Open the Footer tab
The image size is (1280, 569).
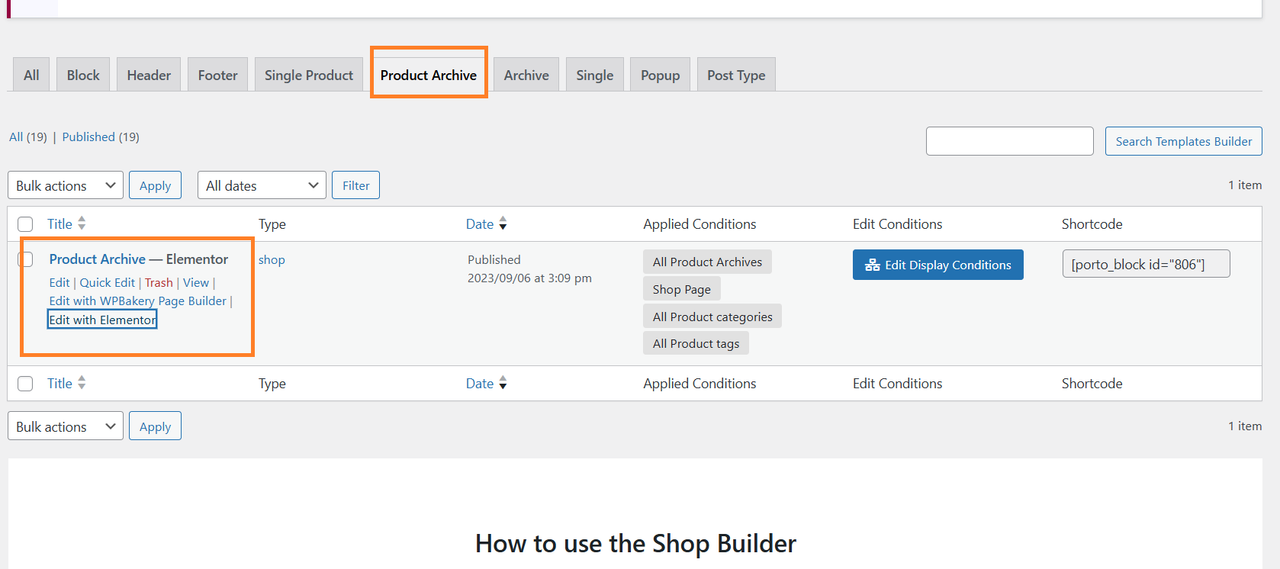pyautogui.click(x=218, y=75)
